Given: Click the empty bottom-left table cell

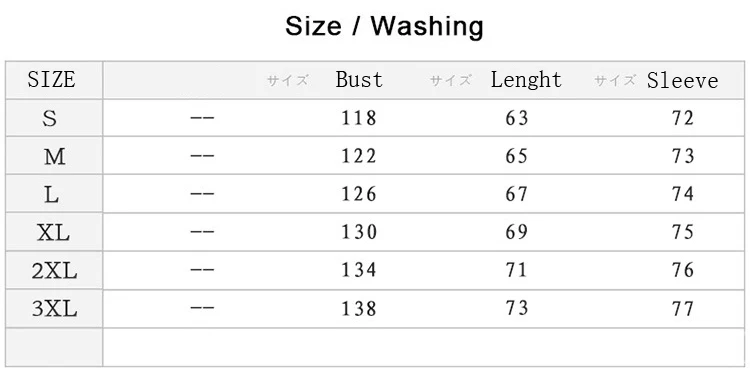Looking at the screenshot, I should (54, 347).
